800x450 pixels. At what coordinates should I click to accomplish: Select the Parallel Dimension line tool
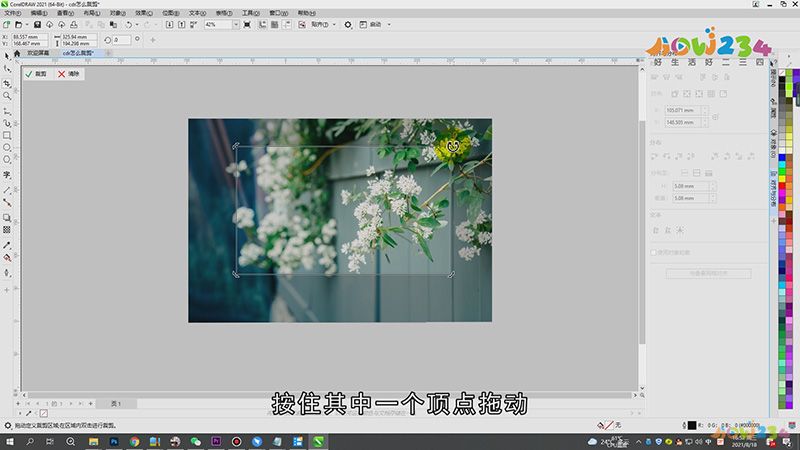click(x=7, y=190)
